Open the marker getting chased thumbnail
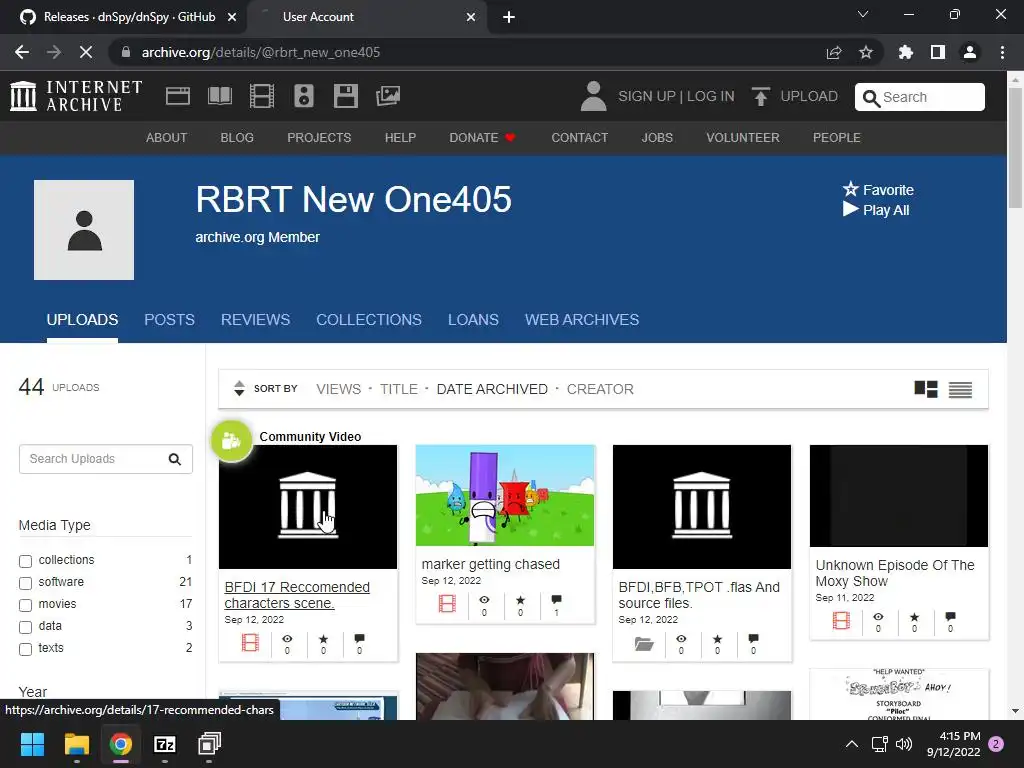1024x768 pixels. 505,496
